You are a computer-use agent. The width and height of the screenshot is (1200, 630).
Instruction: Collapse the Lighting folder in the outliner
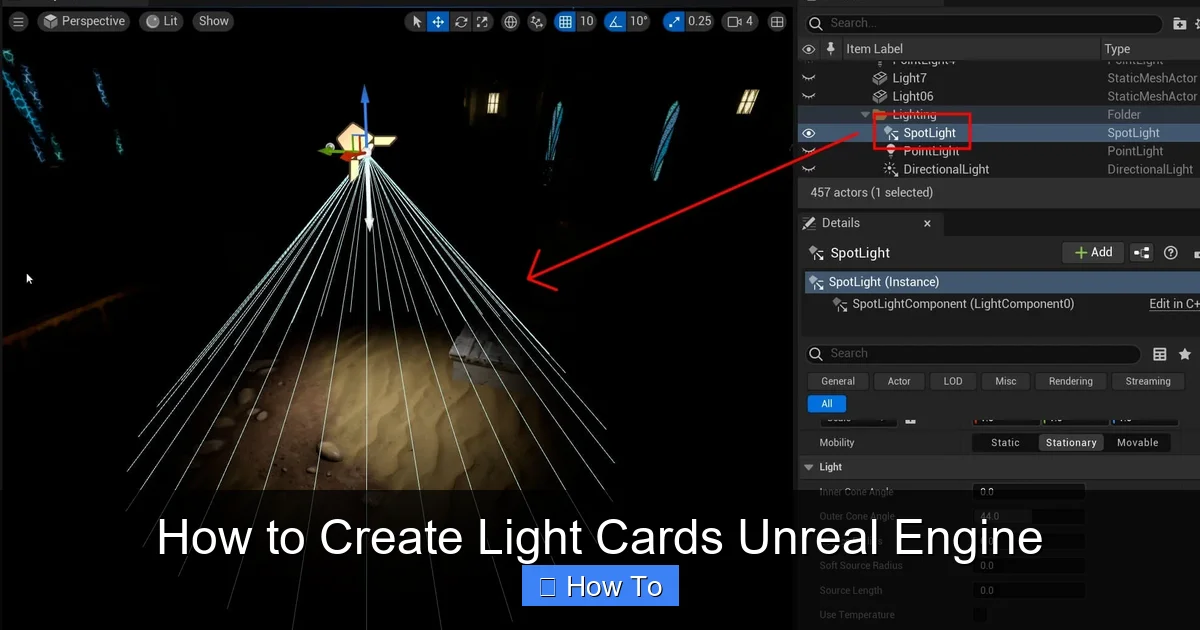pos(864,114)
